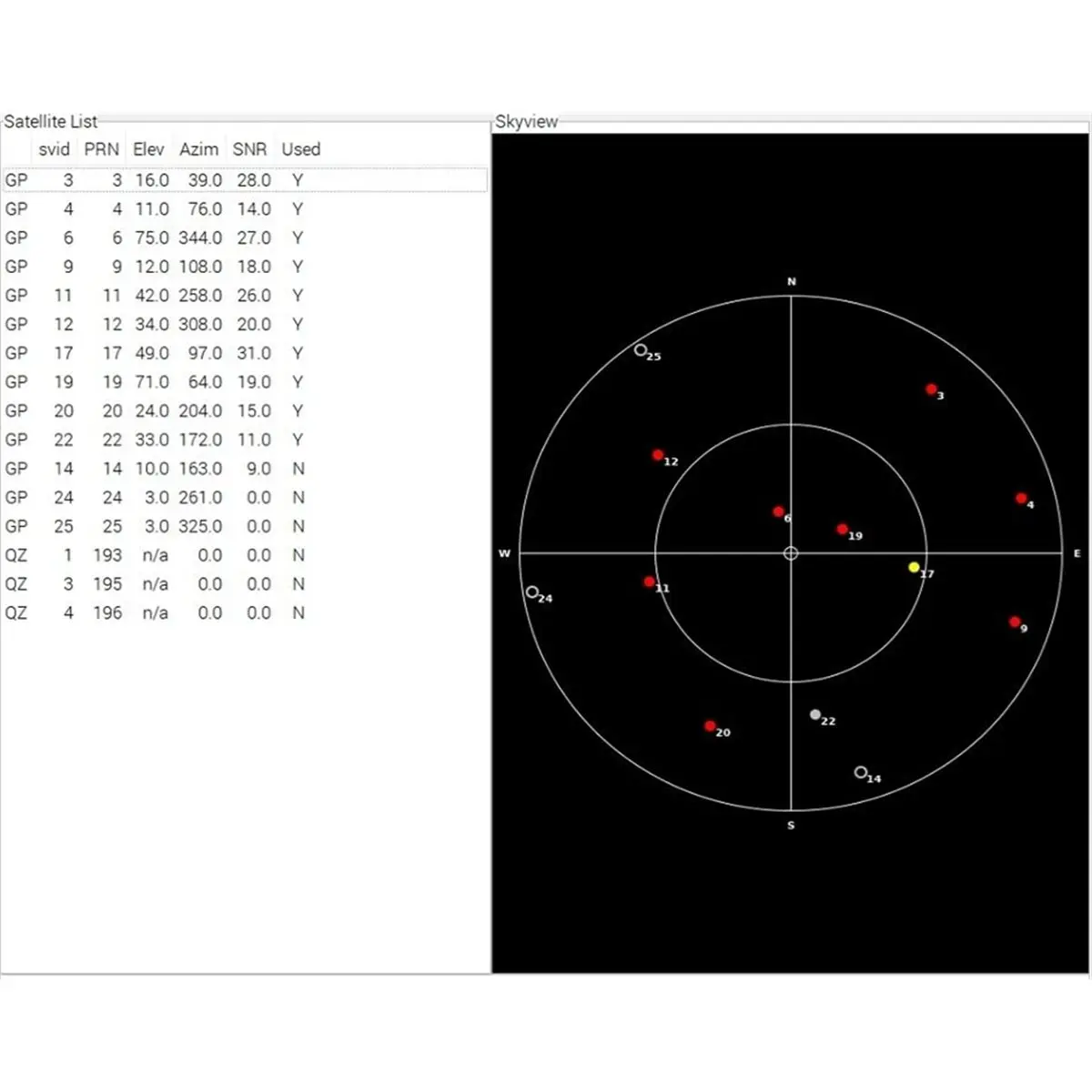Select GP svid 12 row
This screenshot has width=1092, height=1092.
(245, 324)
